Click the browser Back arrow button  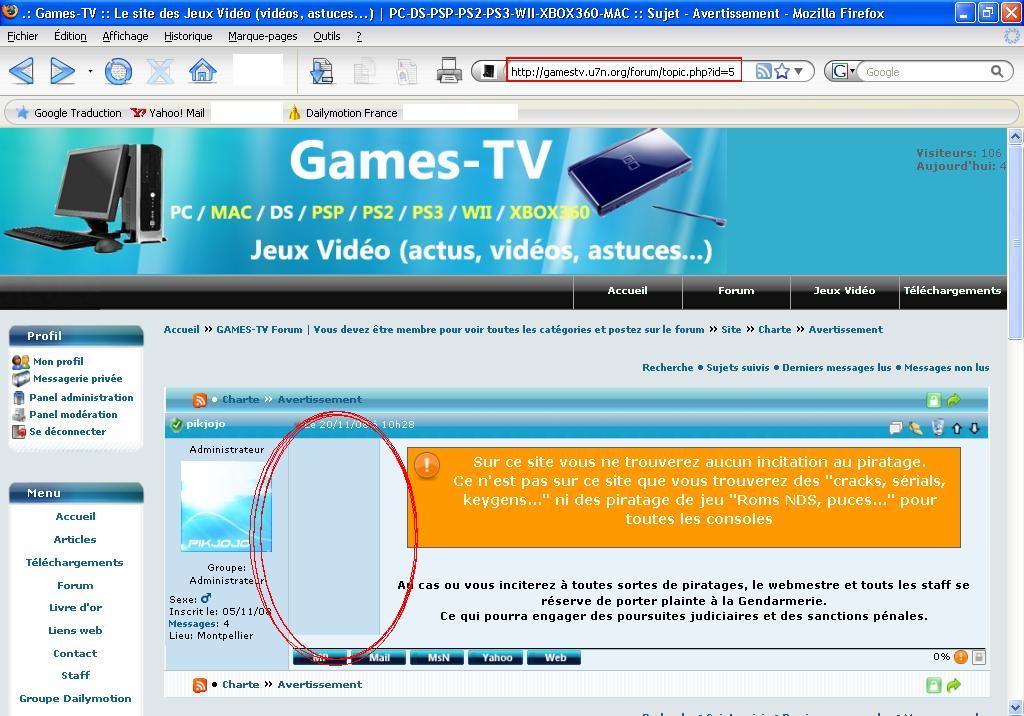(x=22, y=71)
